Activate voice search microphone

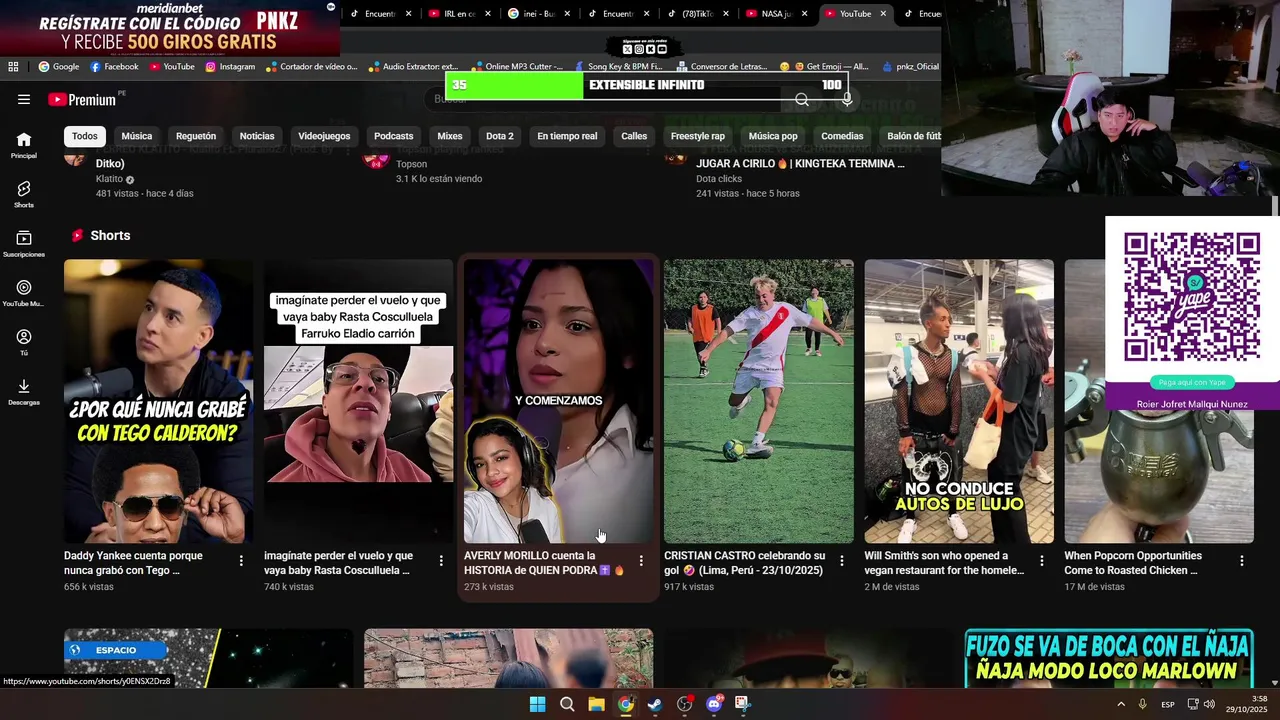pos(847,99)
